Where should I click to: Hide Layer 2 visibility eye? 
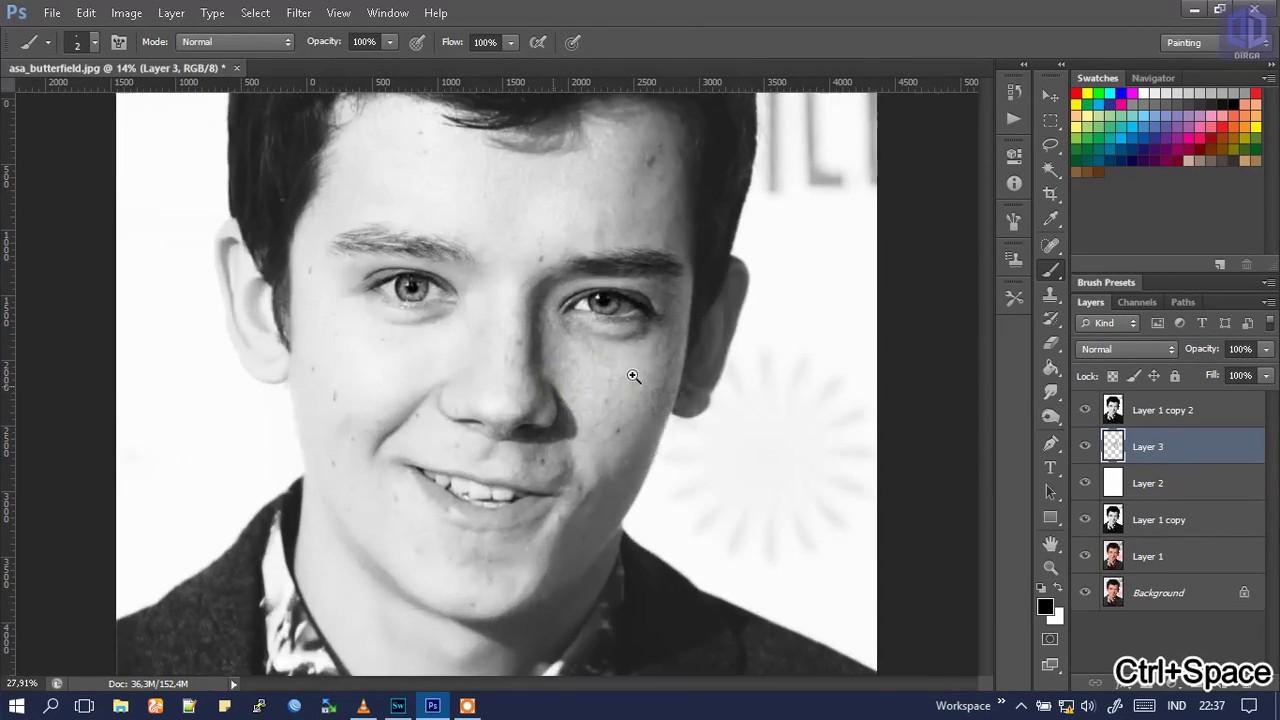(x=1085, y=483)
